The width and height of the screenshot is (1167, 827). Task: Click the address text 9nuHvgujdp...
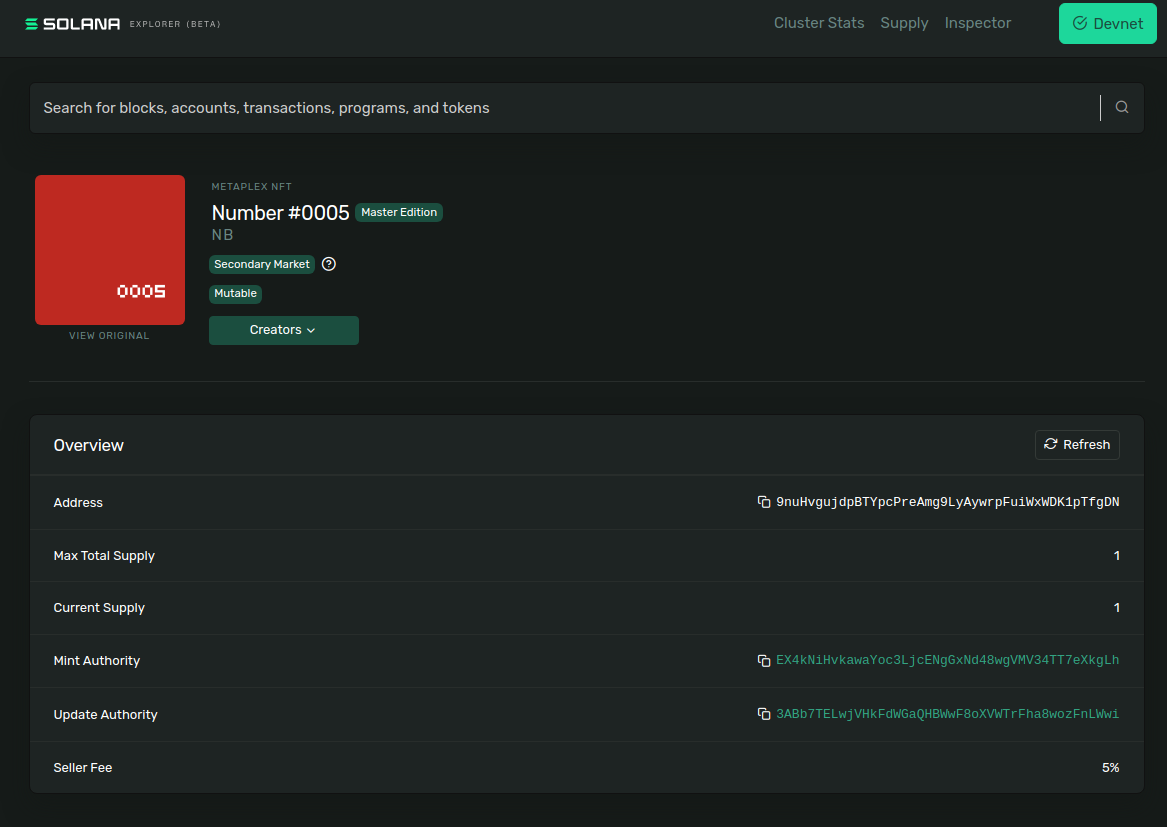947,502
